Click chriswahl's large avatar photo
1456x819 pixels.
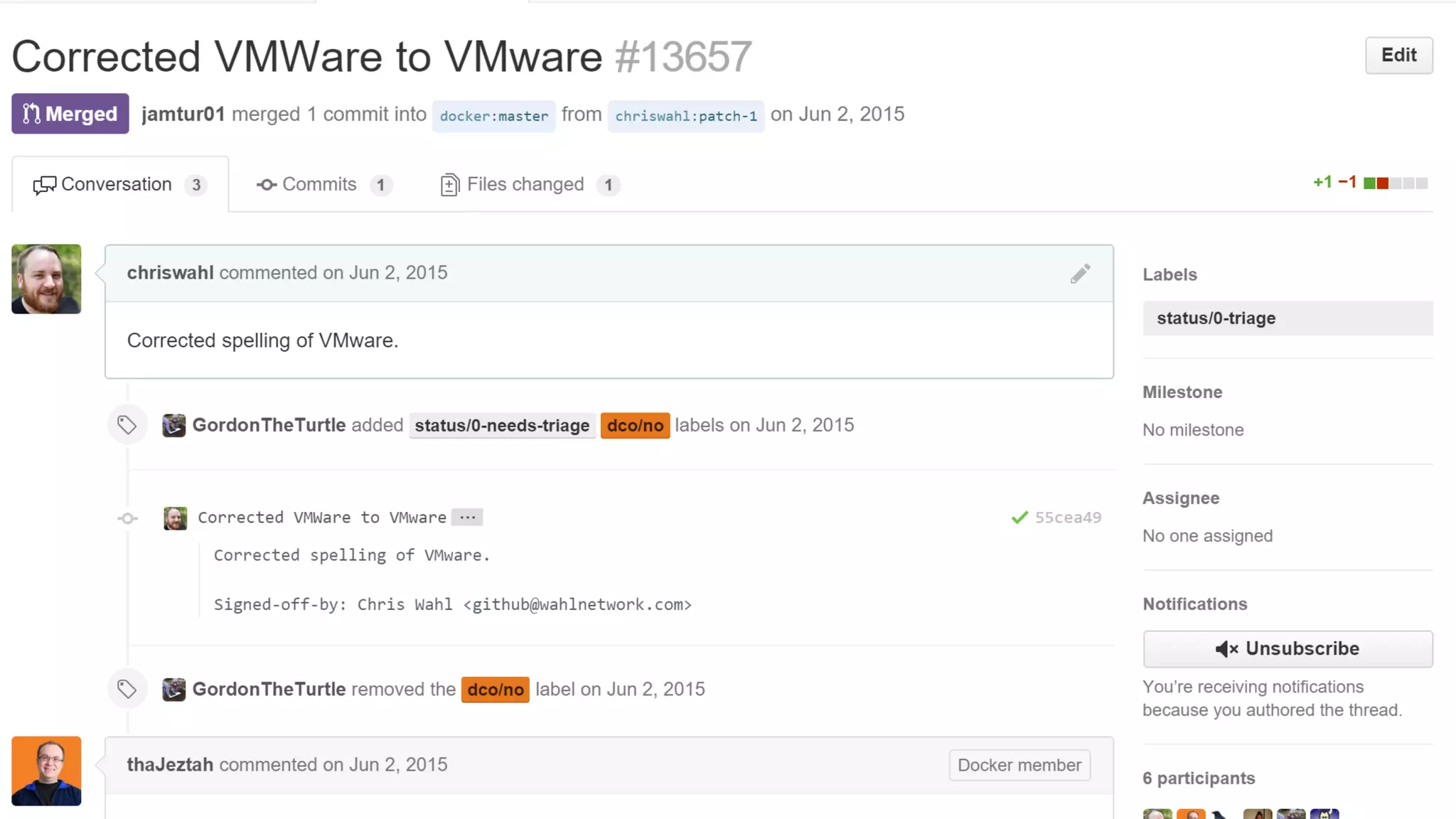pyautogui.click(x=46, y=279)
